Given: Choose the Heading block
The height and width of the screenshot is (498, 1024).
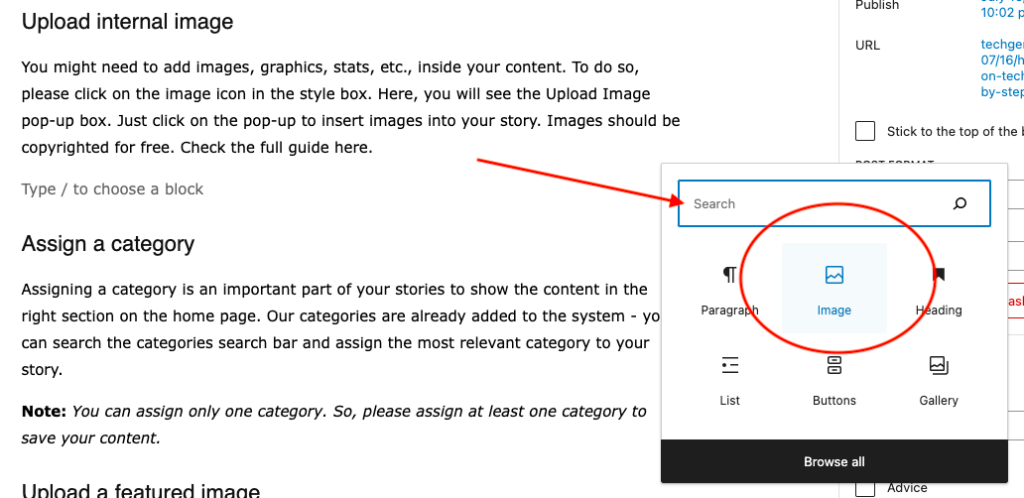Looking at the screenshot, I should pyautogui.click(x=938, y=288).
